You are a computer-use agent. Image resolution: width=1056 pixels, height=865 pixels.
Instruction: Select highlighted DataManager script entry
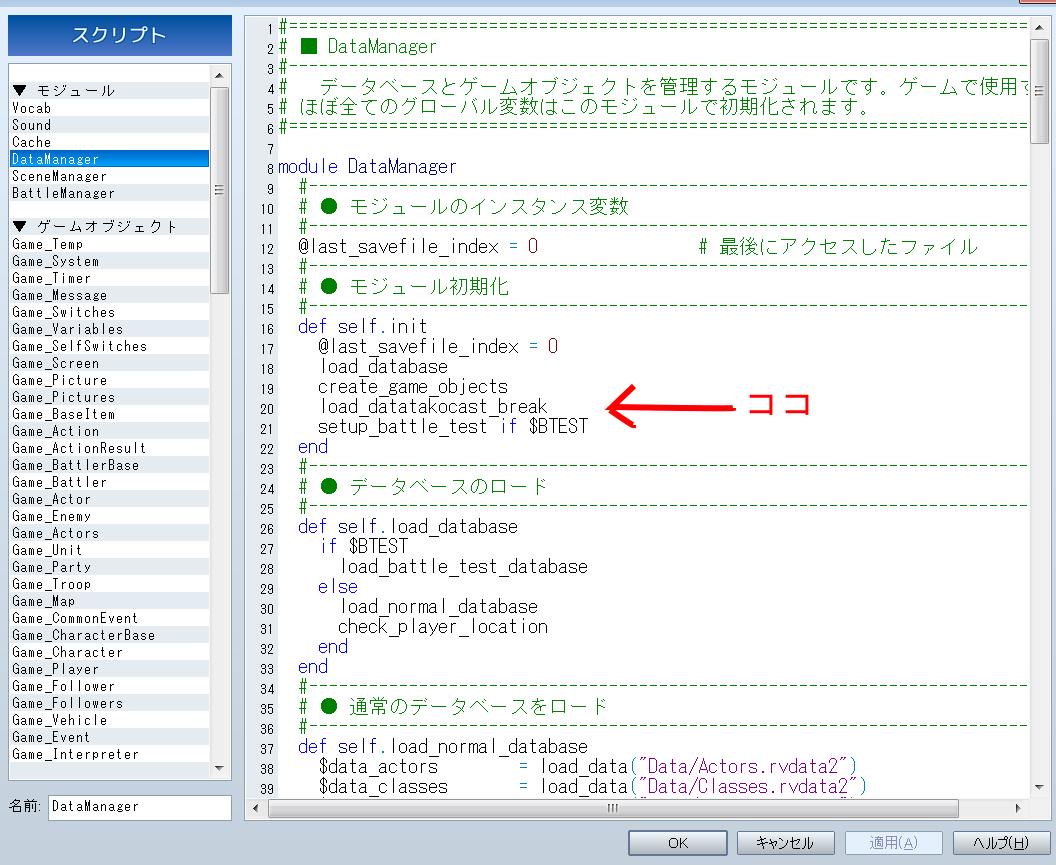click(x=110, y=159)
